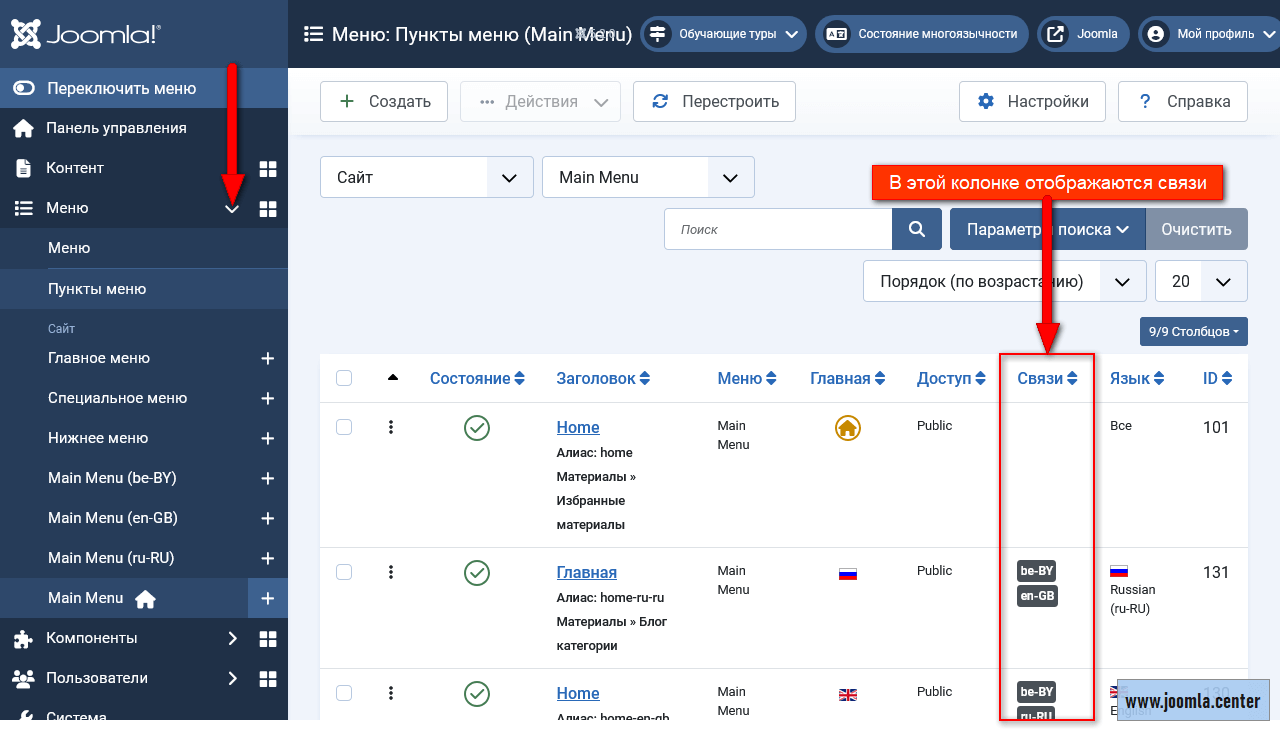Check the select-all checkbox in table header
This screenshot has height=731, width=1280.
coord(344,378)
